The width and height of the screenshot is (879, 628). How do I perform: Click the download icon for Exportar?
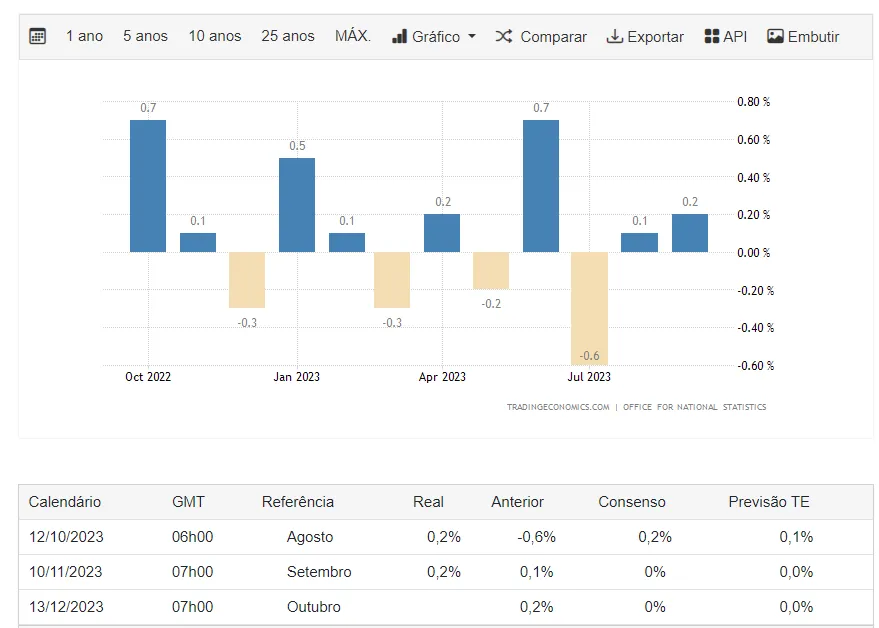coord(615,36)
